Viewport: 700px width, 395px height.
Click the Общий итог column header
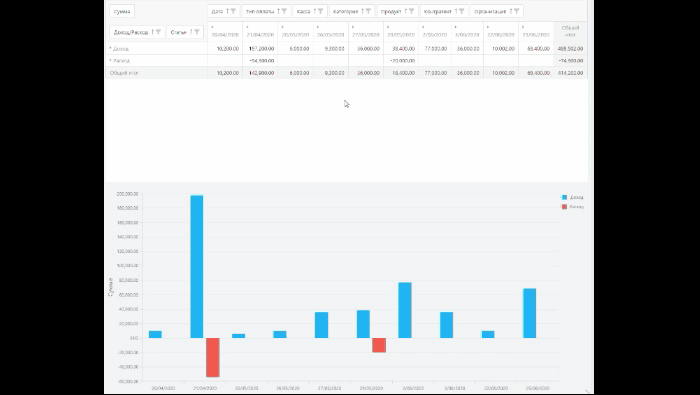(570, 31)
